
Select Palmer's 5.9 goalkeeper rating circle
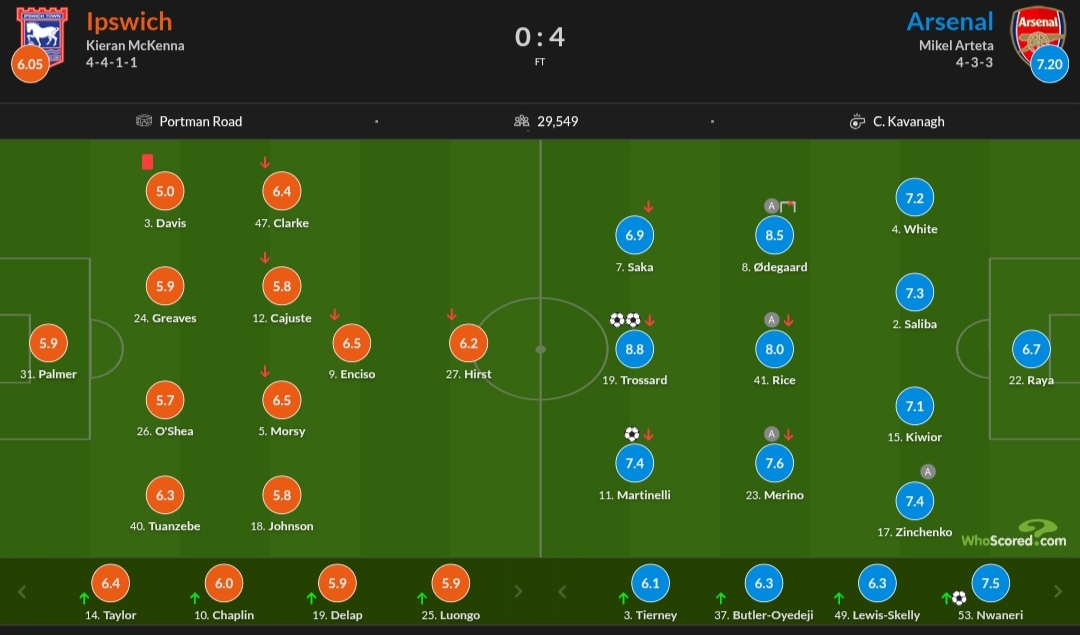[48, 343]
